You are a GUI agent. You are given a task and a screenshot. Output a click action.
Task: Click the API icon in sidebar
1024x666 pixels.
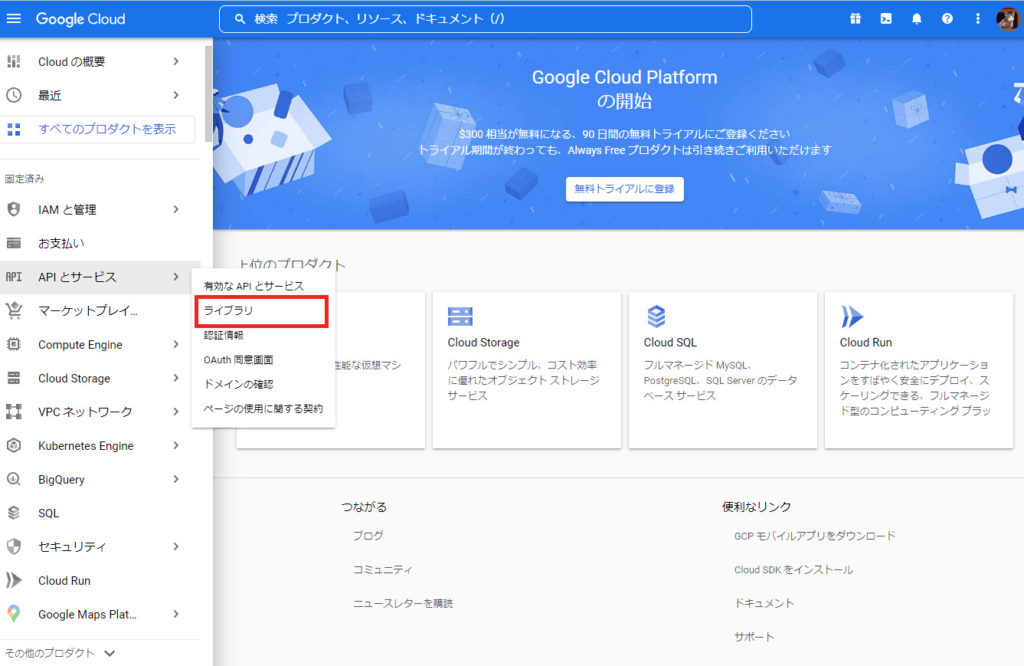(x=14, y=277)
